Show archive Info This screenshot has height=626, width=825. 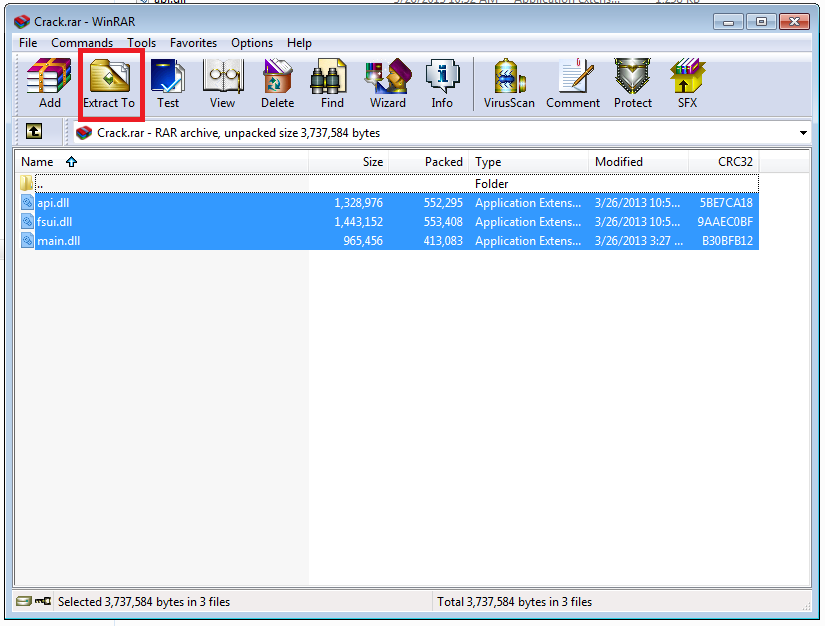(x=442, y=84)
